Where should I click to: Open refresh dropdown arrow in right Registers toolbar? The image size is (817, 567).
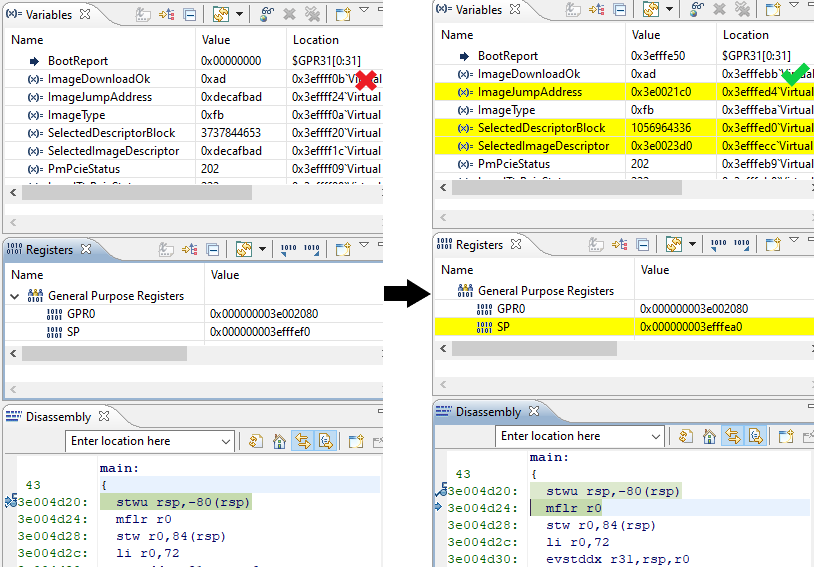click(692, 244)
